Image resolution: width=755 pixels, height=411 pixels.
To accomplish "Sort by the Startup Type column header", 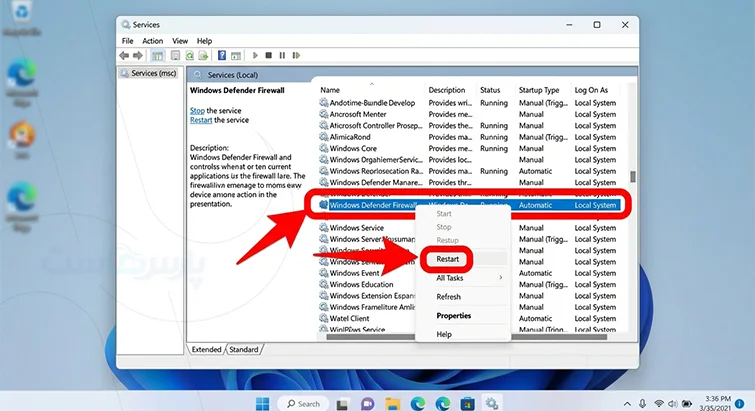I will coord(539,90).
